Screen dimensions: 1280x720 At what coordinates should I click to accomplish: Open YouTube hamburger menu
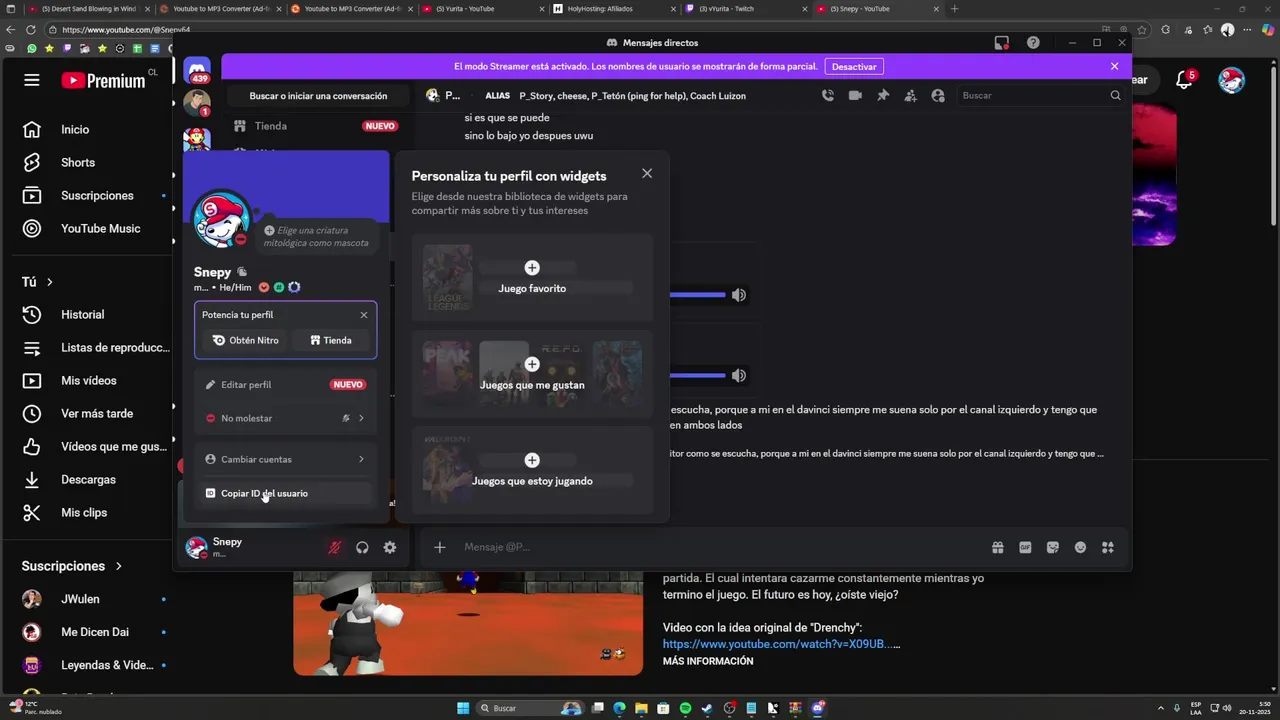[x=32, y=80]
